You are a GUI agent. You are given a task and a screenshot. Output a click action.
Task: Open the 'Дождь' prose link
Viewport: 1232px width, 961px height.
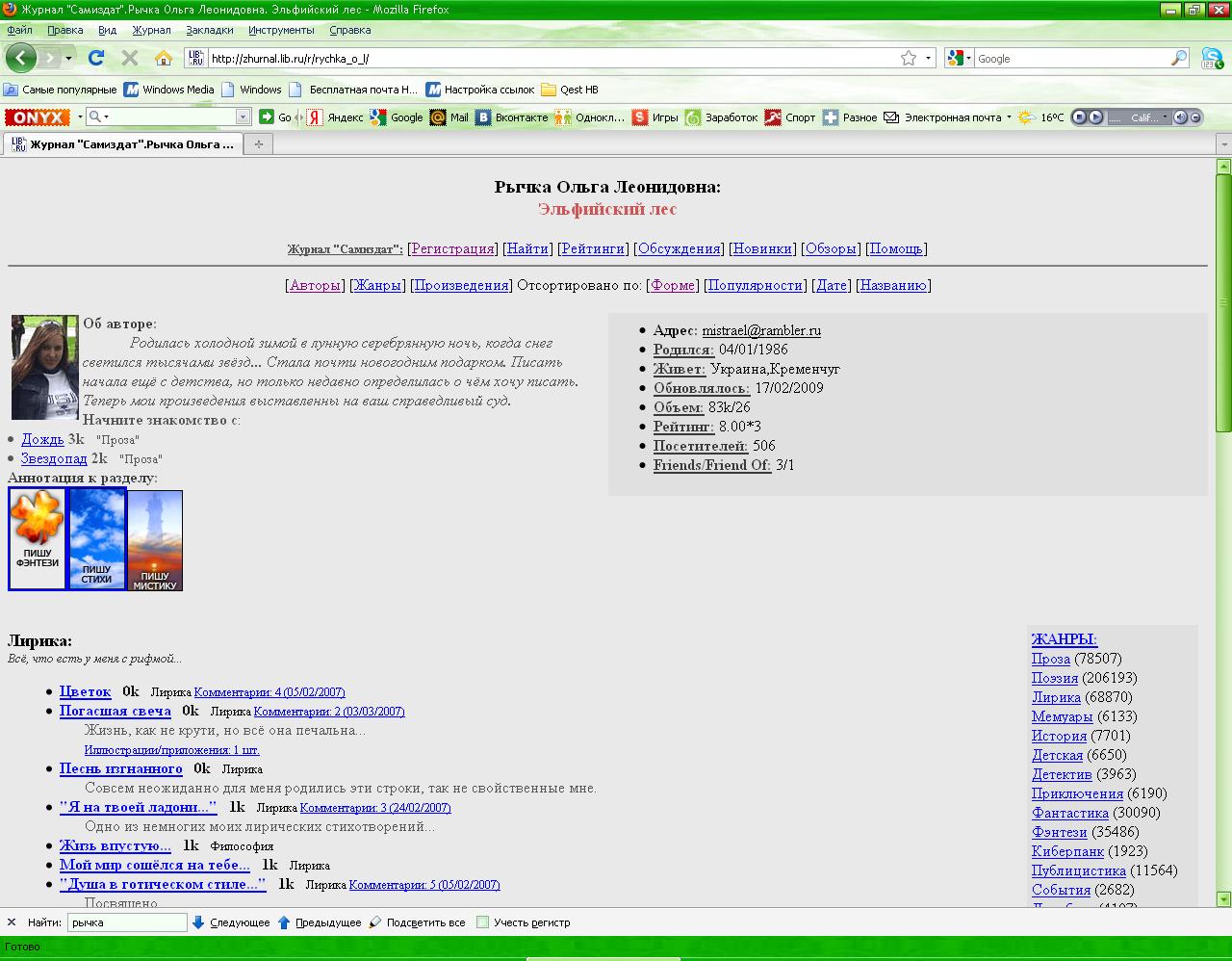[42, 439]
